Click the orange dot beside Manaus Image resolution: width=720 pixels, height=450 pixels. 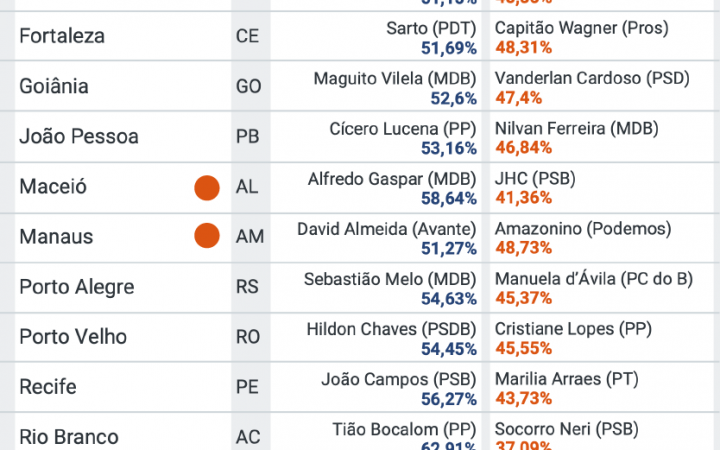pos(207,237)
